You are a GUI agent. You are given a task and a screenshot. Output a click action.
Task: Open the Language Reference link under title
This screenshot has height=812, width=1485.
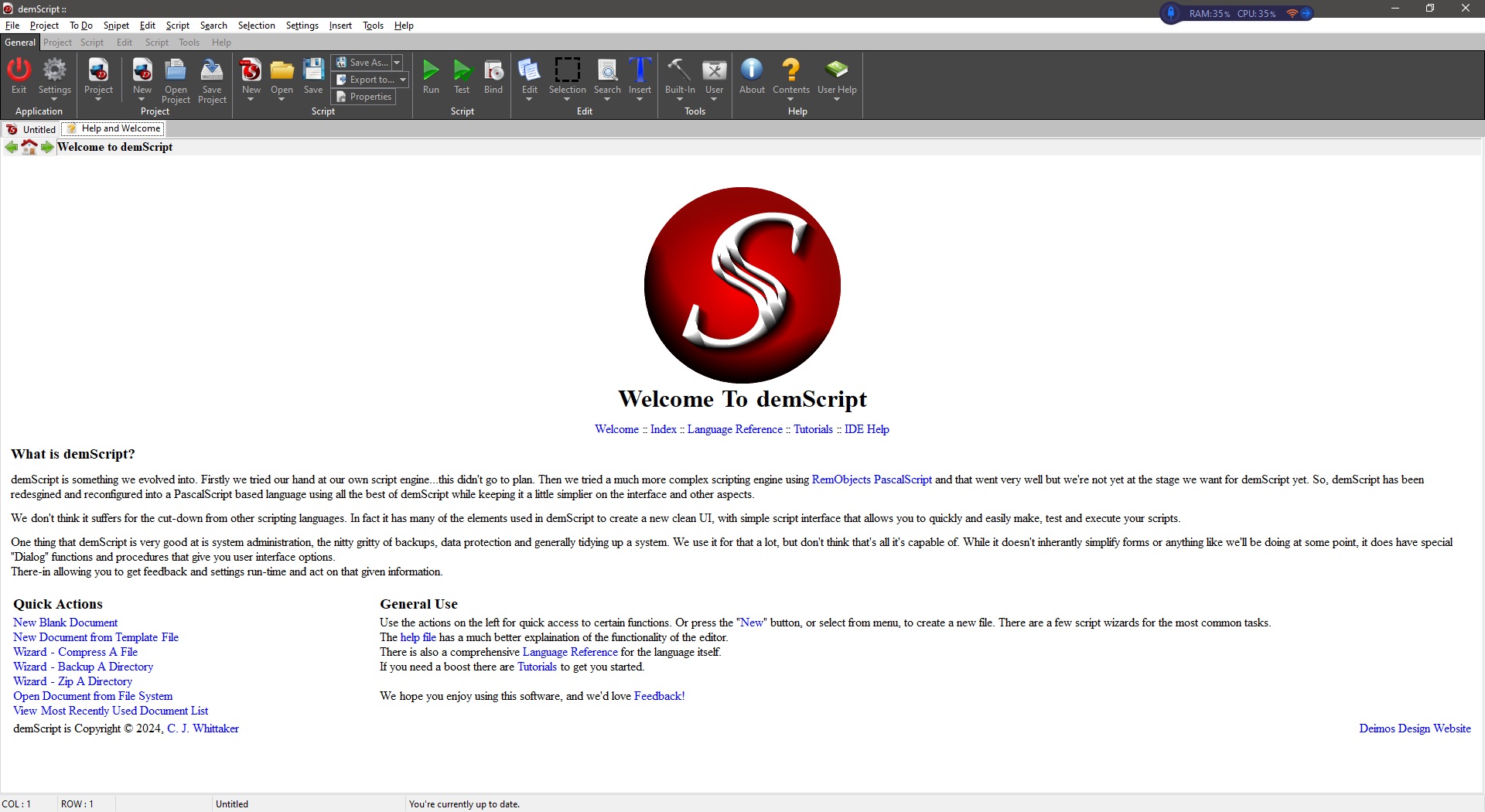pos(735,429)
